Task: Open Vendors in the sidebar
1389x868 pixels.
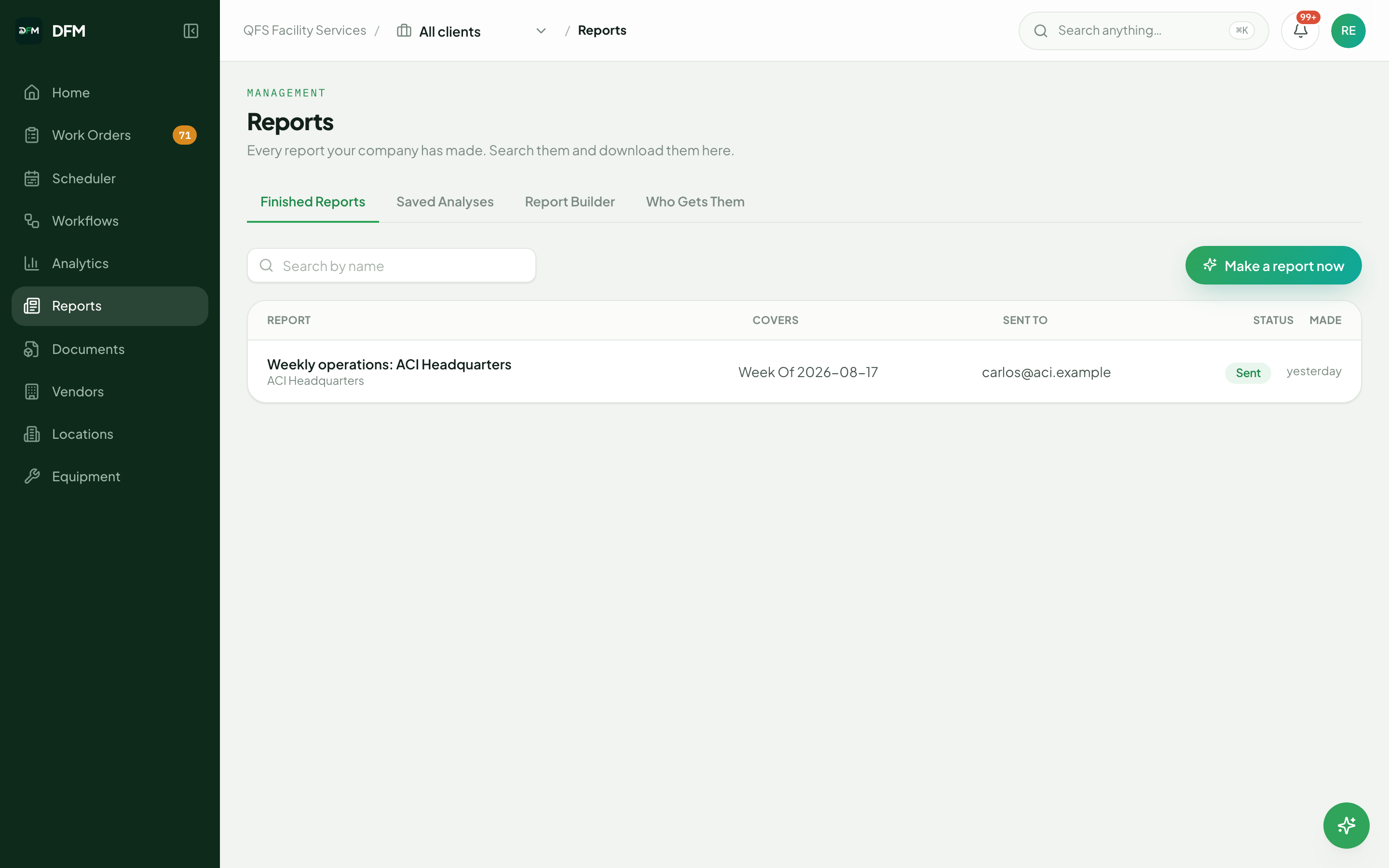Action: [109, 392]
